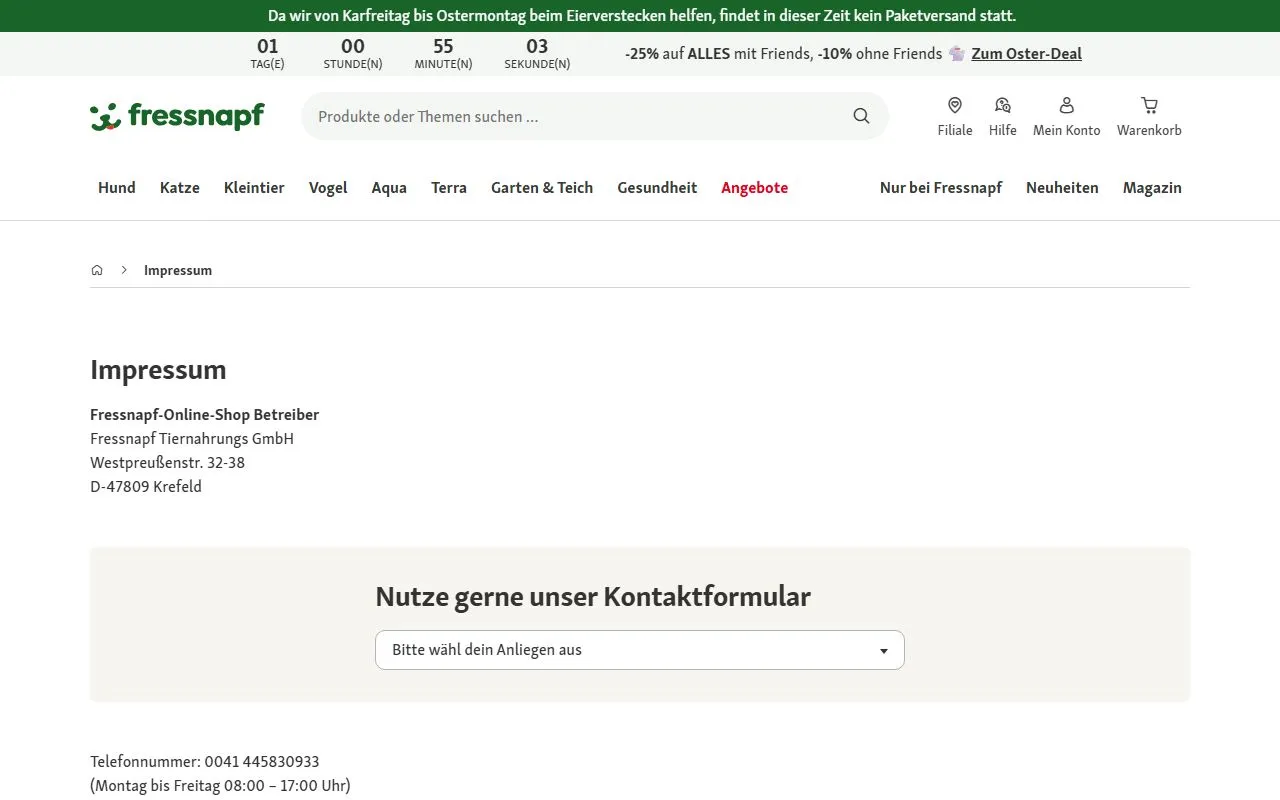Viewport: 1280px width, 800px height.
Task: Click the breadcrumb chevron separator
Action: [124, 270]
